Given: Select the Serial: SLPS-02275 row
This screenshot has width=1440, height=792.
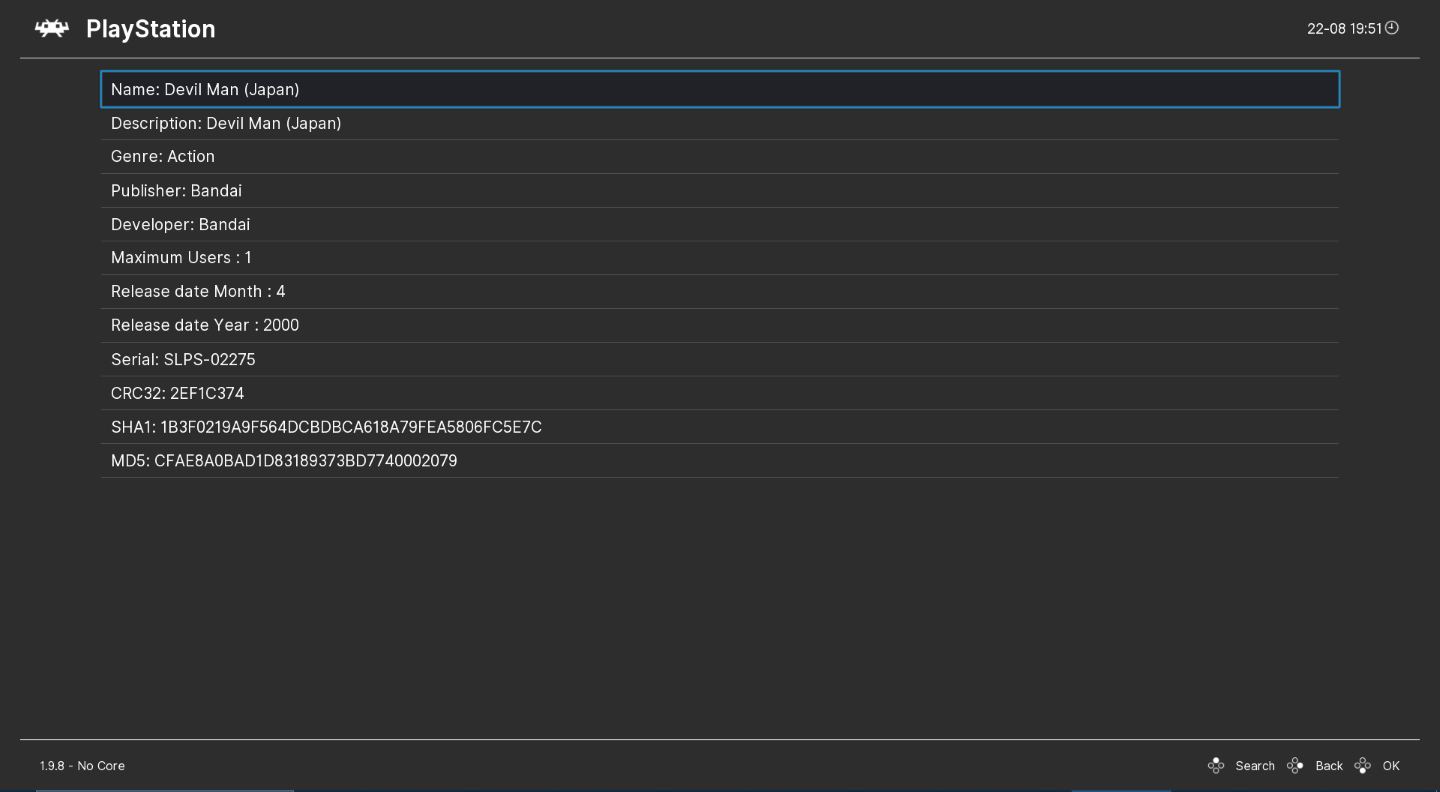Looking at the screenshot, I should click(720, 360).
